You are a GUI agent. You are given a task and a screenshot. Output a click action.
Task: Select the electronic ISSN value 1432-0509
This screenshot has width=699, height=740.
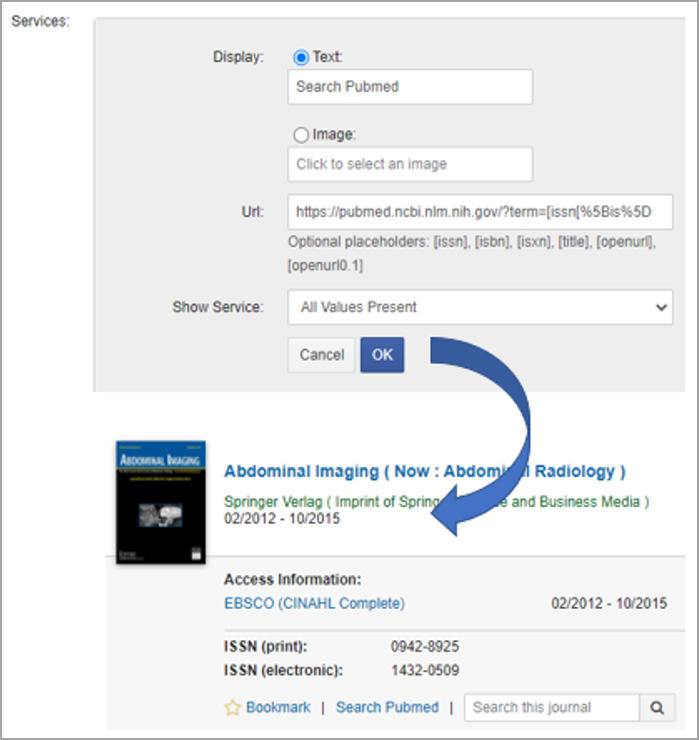click(425, 670)
